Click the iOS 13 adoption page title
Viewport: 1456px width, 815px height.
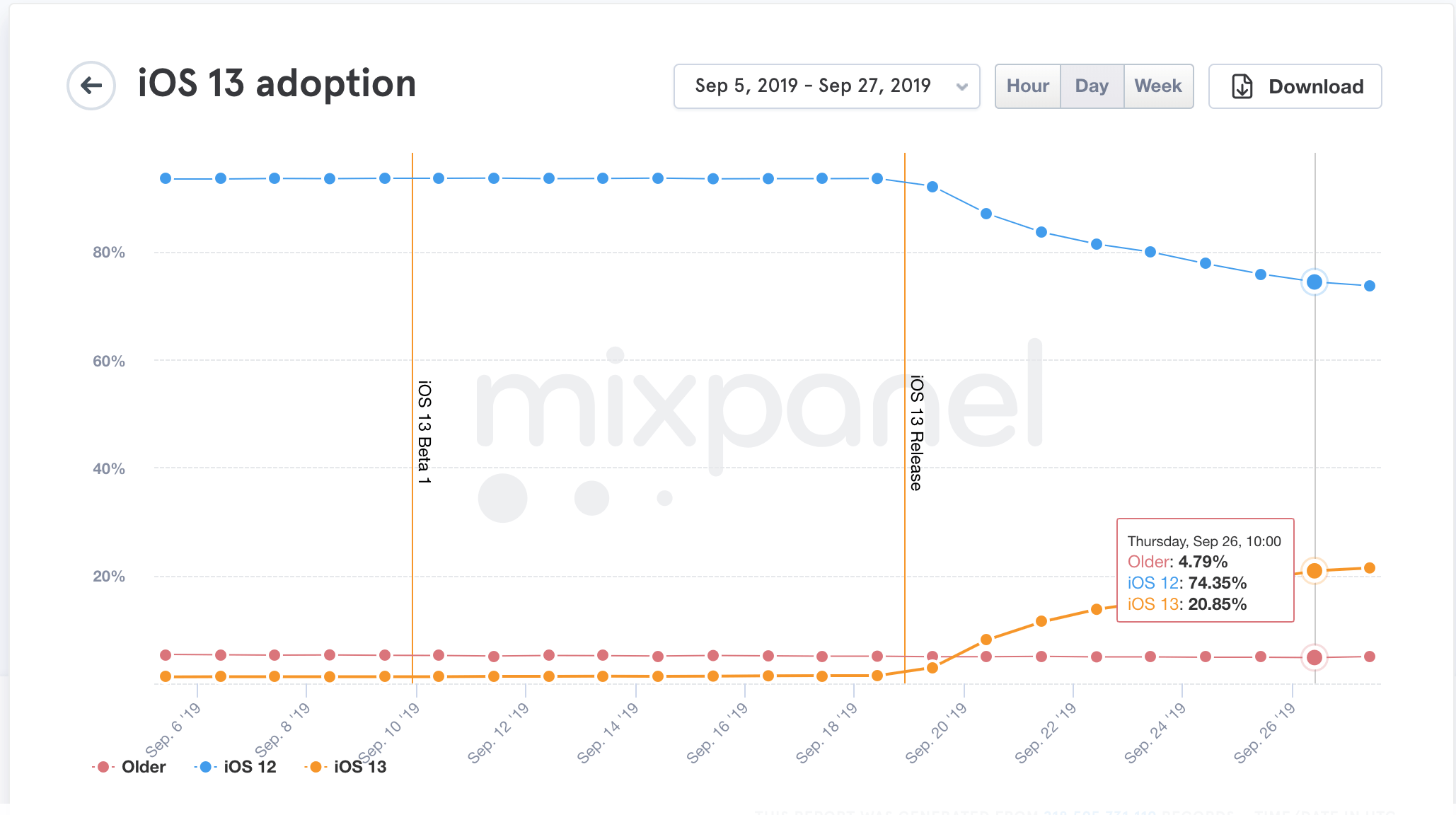pos(277,83)
